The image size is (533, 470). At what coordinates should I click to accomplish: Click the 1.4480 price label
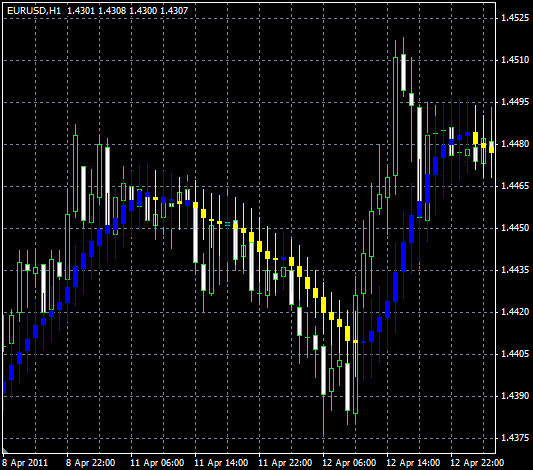tap(515, 144)
